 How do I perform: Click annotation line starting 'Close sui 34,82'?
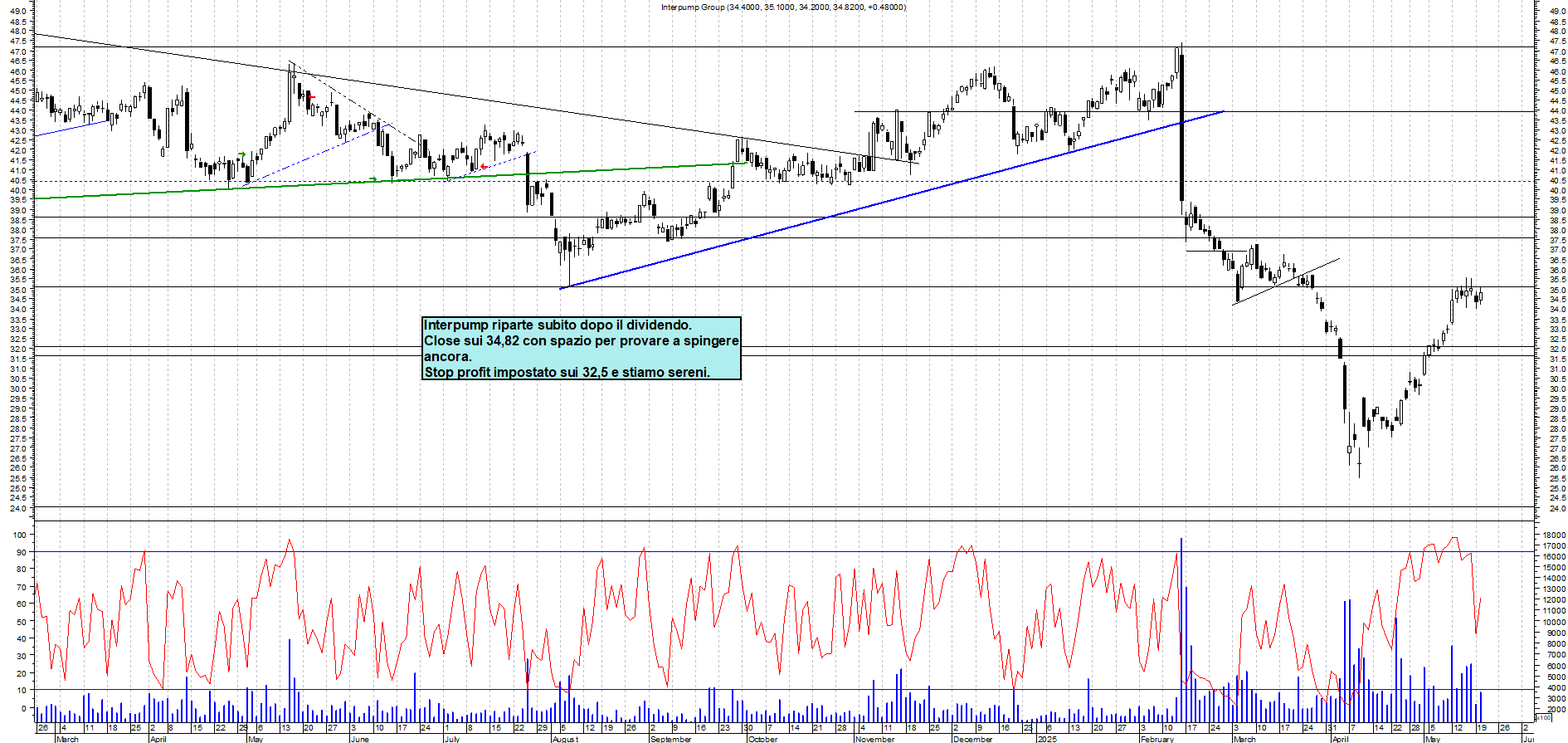pos(581,341)
